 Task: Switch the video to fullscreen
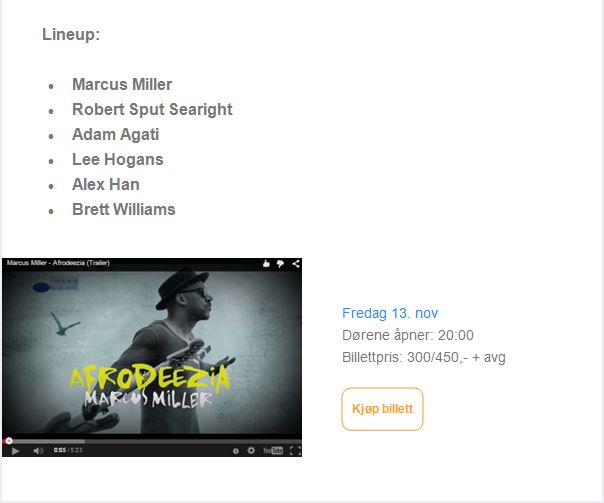pos(295,451)
